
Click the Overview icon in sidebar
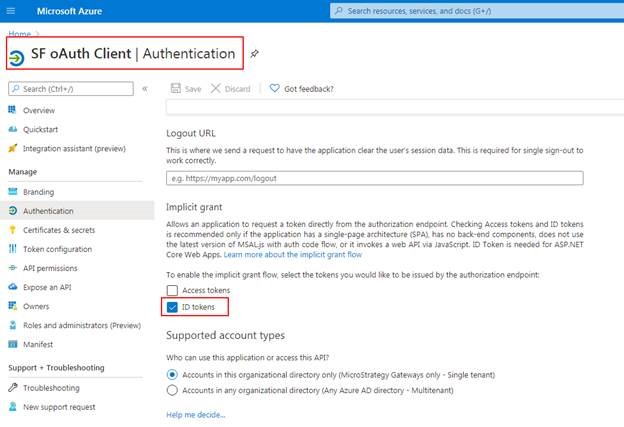pos(13,110)
